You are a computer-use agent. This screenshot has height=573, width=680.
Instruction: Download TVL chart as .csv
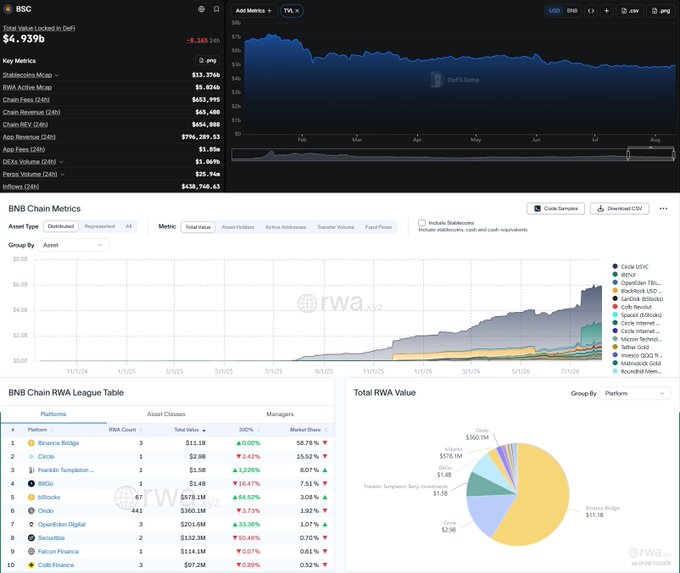pos(630,11)
